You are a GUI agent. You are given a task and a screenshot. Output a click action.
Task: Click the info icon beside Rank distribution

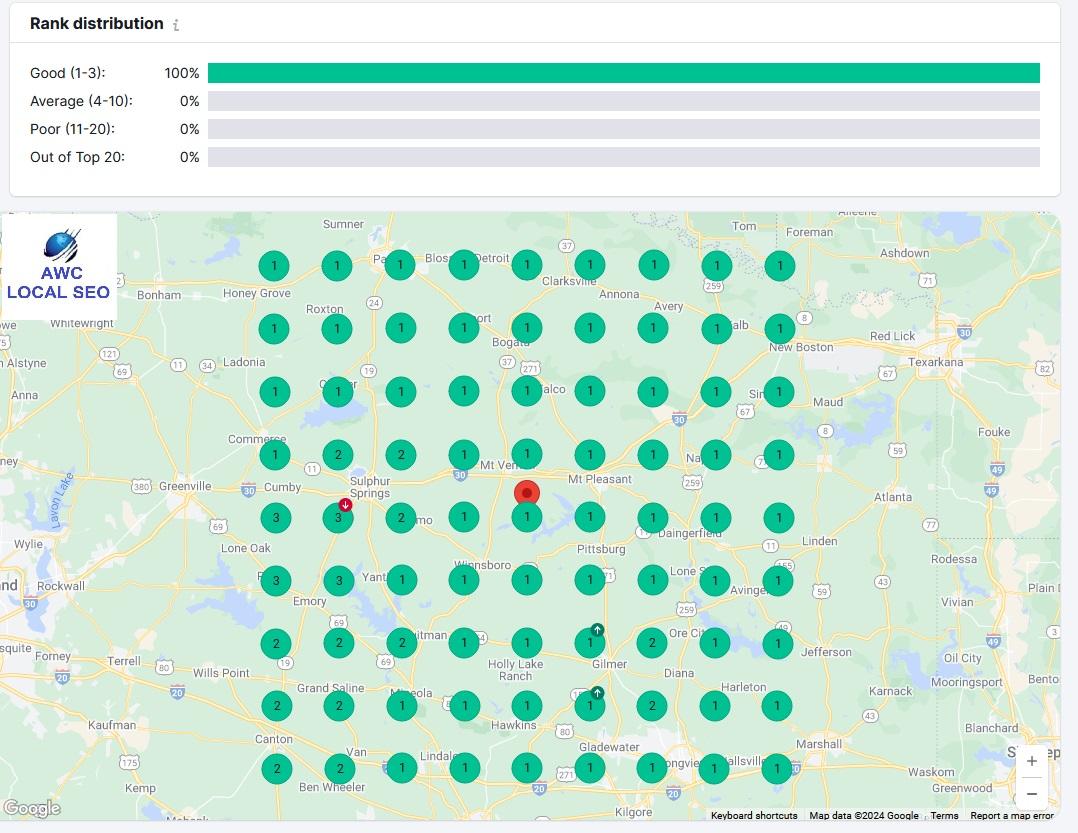(176, 25)
